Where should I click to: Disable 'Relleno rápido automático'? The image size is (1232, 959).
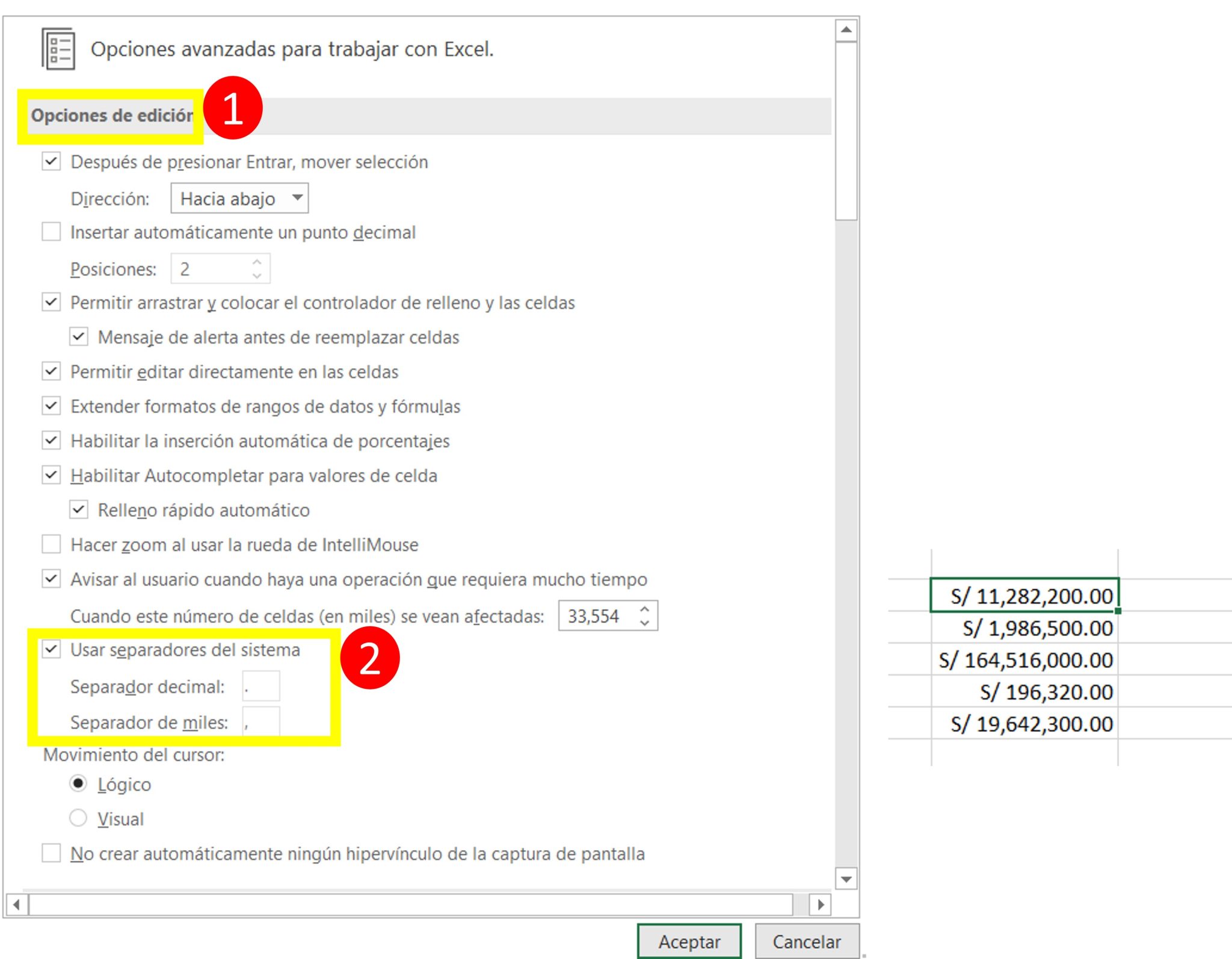point(80,509)
